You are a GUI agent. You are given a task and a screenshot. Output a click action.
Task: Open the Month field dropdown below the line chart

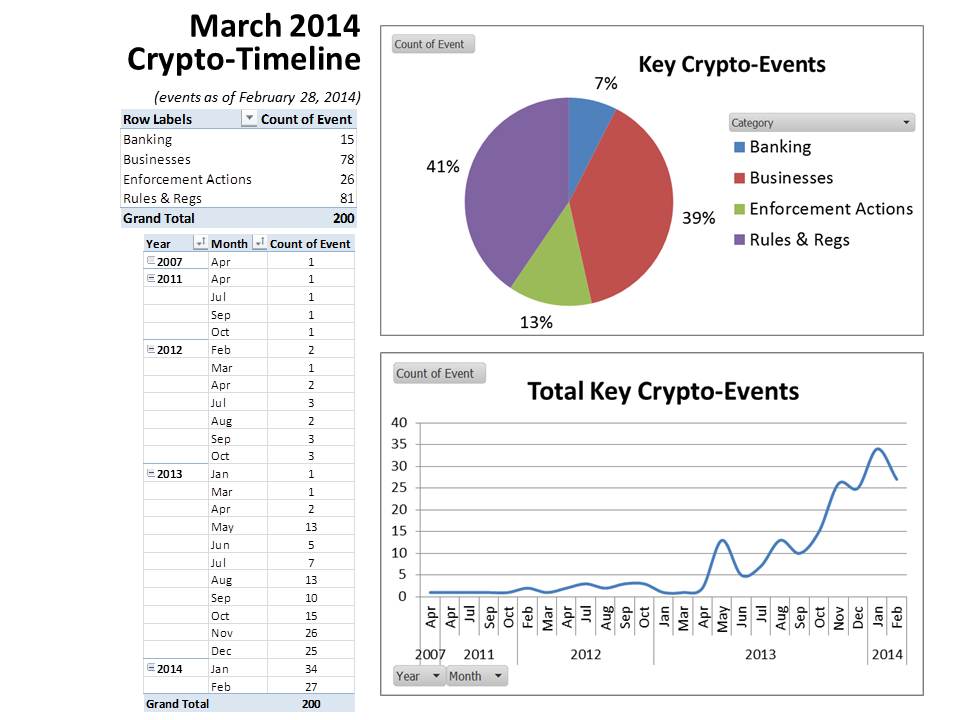pyautogui.click(x=475, y=676)
